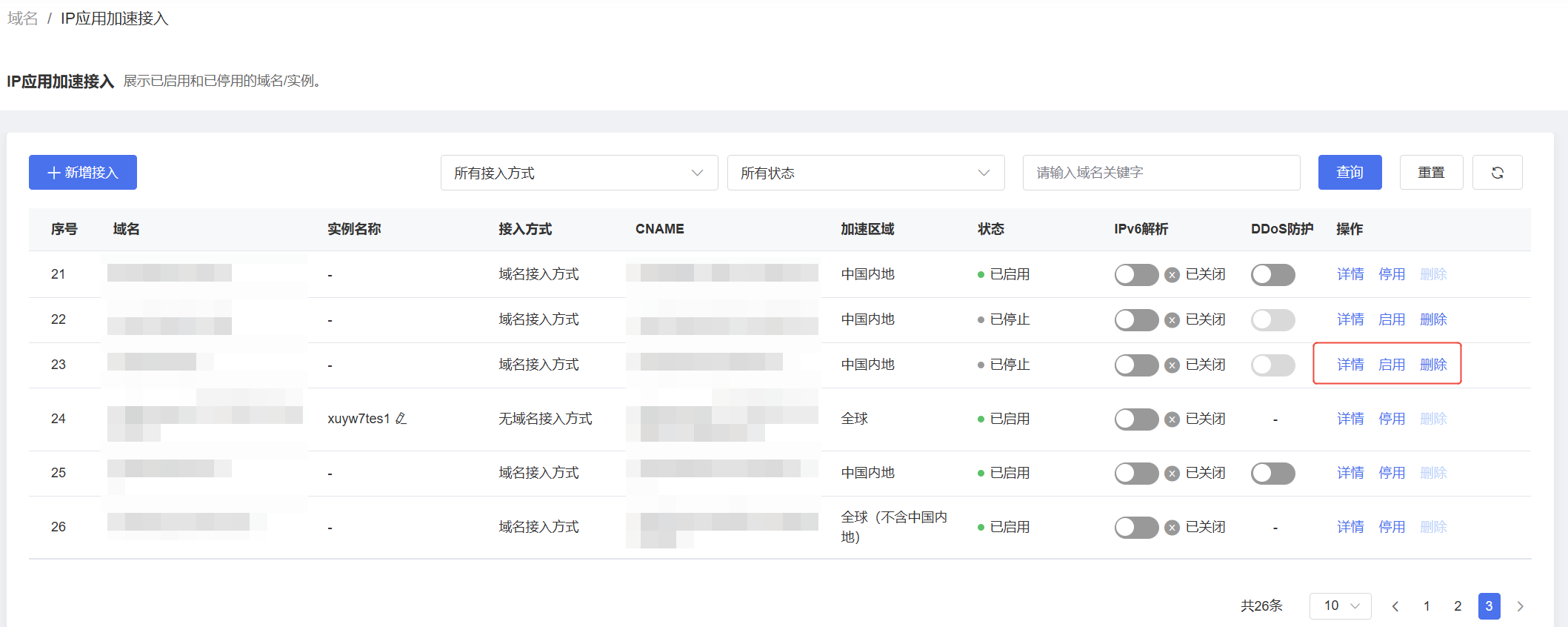Toggle IPv6解析 switch in row 23
Viewport: 1568px width, 627px height.
1136,365
